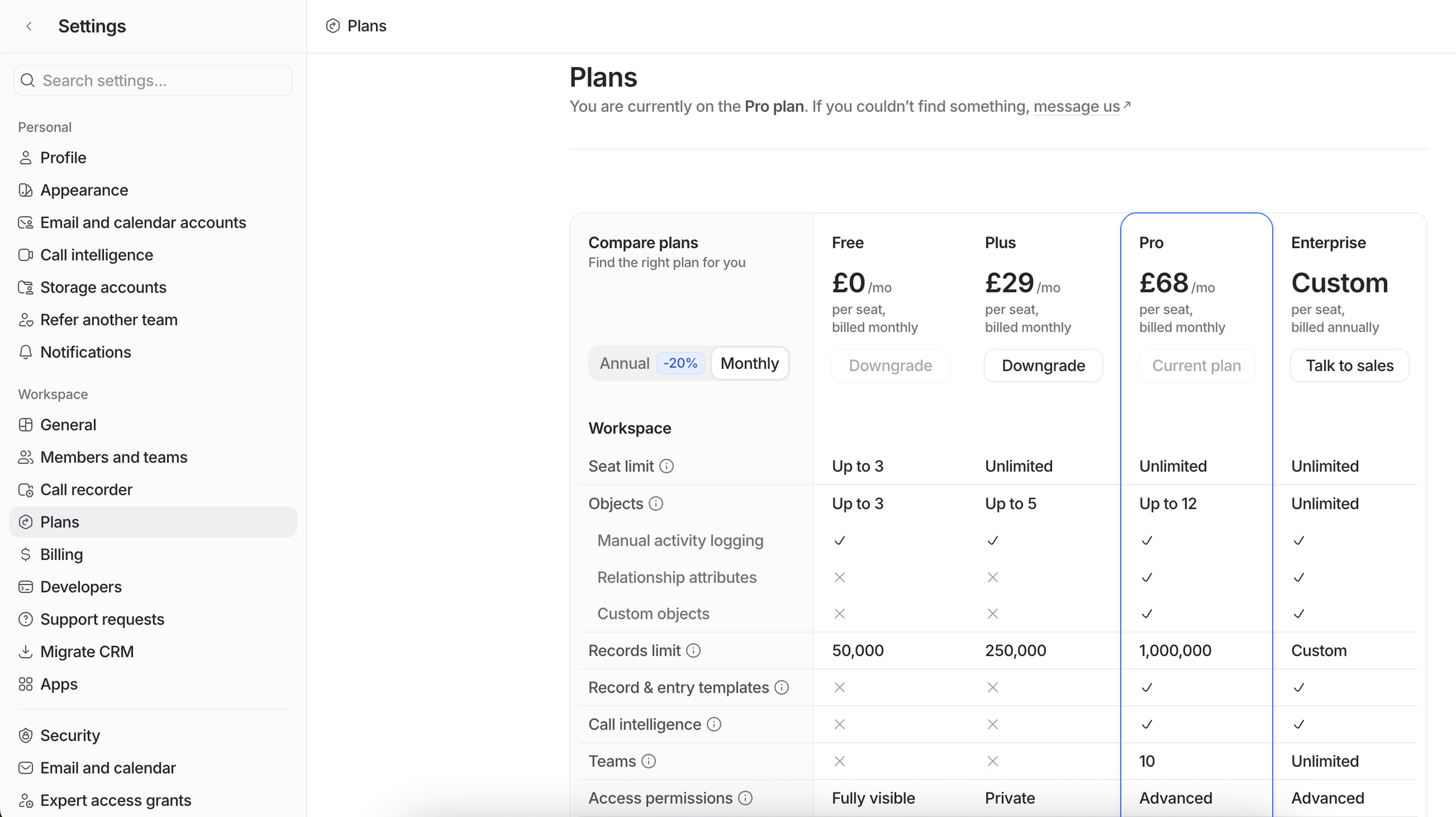Viewport: 1456px width, 817px height.
Task: Downgrade to the Plus plan
Action: tap(1043, 365)
